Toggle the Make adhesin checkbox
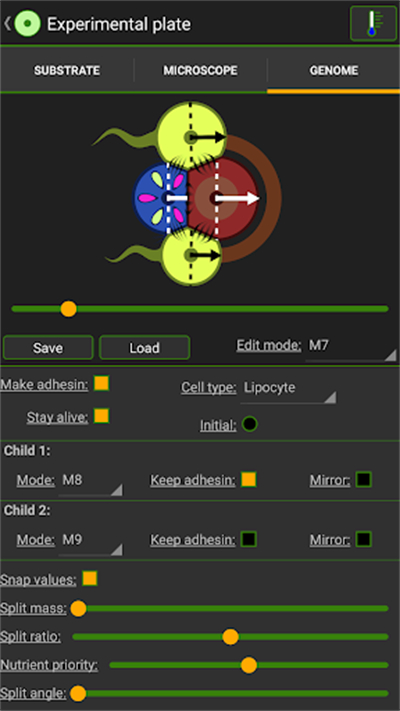Screen dimensions: 400x711 click(x=102, y=384)
